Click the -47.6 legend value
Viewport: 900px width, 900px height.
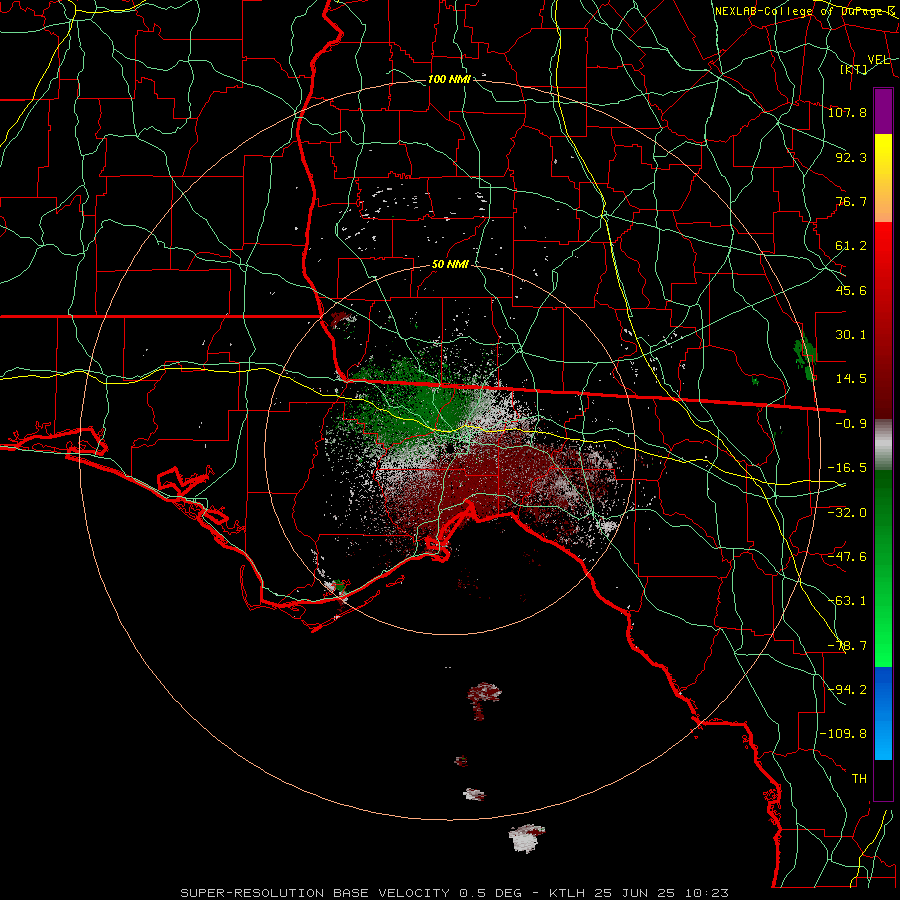[847, 556]
